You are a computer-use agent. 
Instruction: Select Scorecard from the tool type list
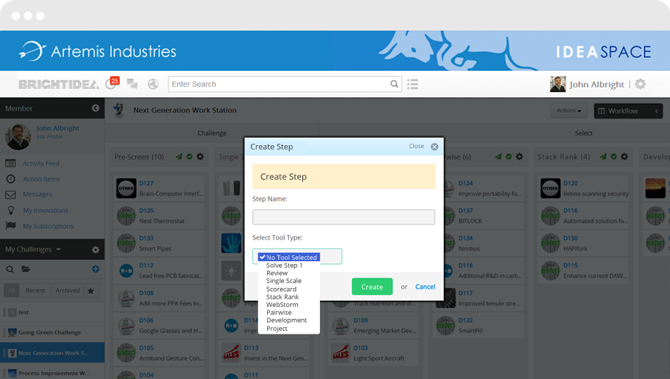point(281,289)
